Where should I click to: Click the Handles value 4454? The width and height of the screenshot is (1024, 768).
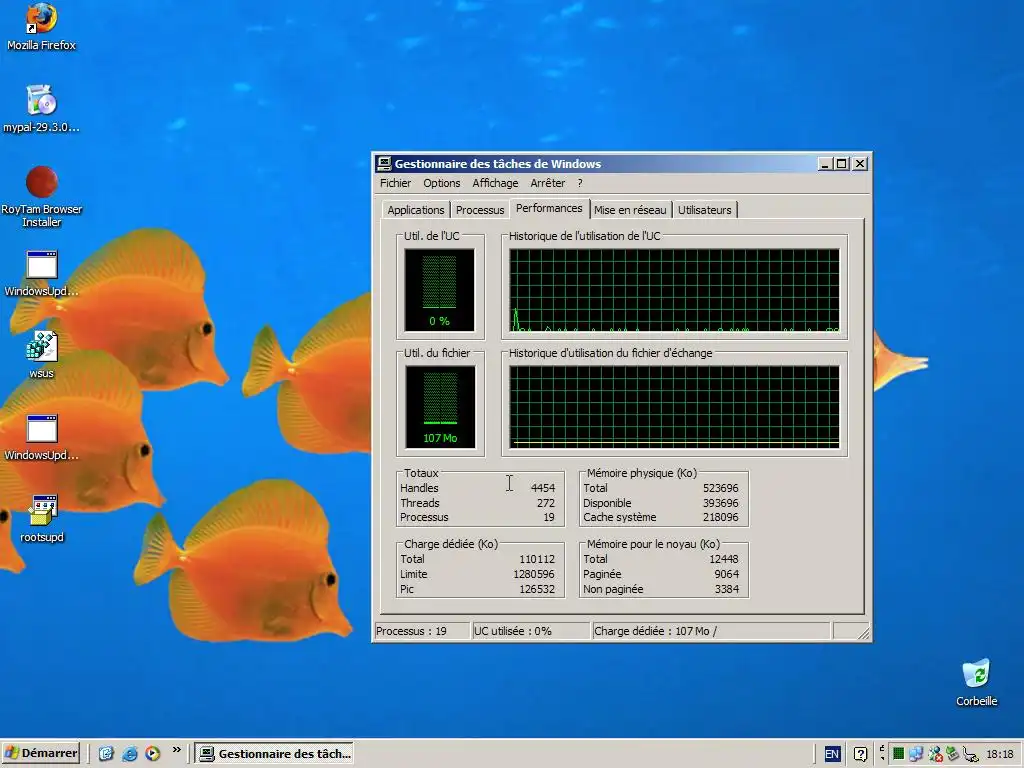click(x=543, y=488)
